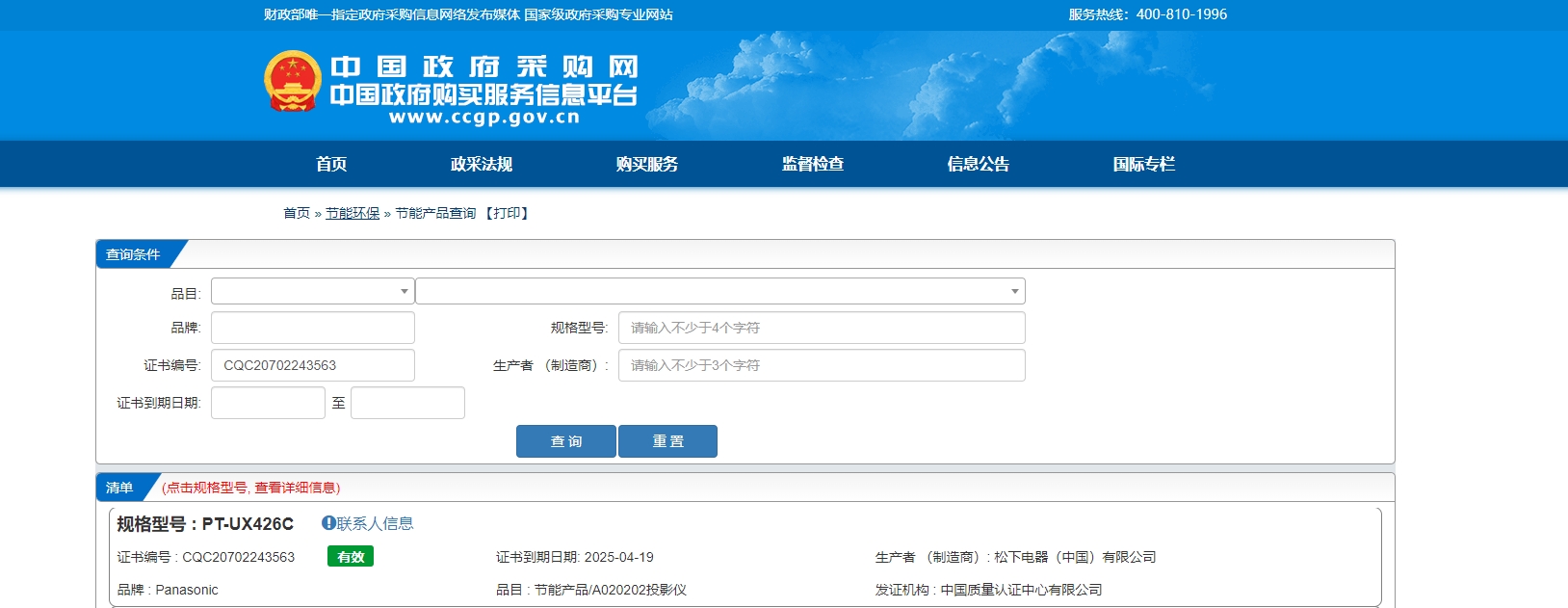Open the 政采法规 navigation menu item
The height and width of the screenshot is (608, 1568).
coord(482,164)
